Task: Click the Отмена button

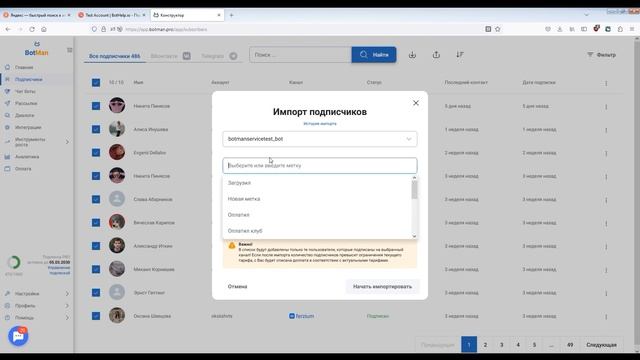Action: (237, 287)
